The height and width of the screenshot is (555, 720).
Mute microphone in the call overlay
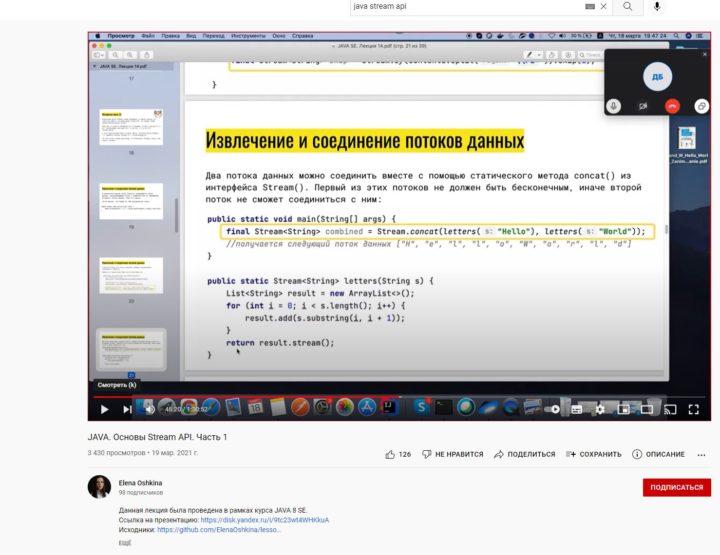613,106
